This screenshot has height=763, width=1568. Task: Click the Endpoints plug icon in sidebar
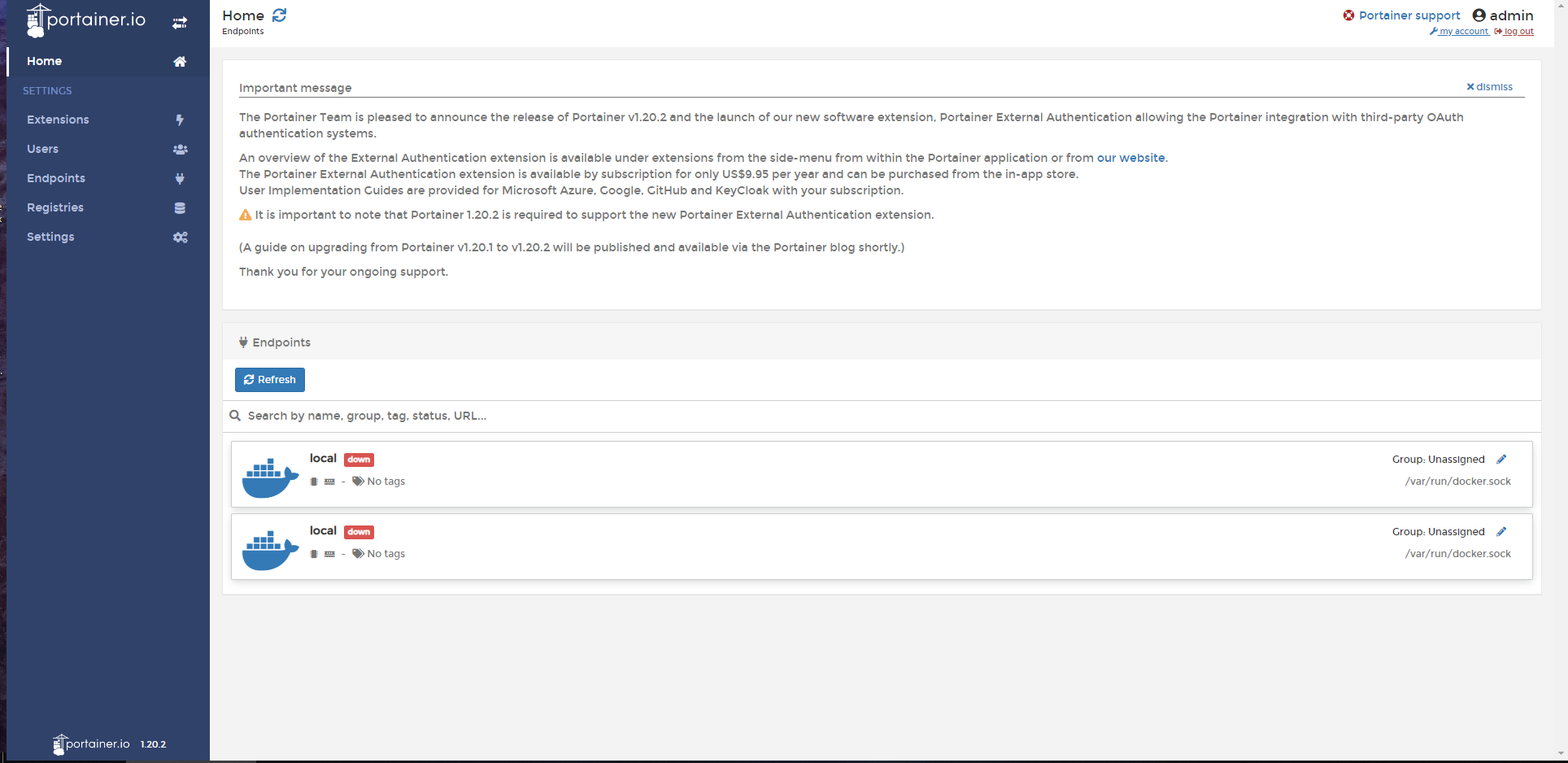180,179
